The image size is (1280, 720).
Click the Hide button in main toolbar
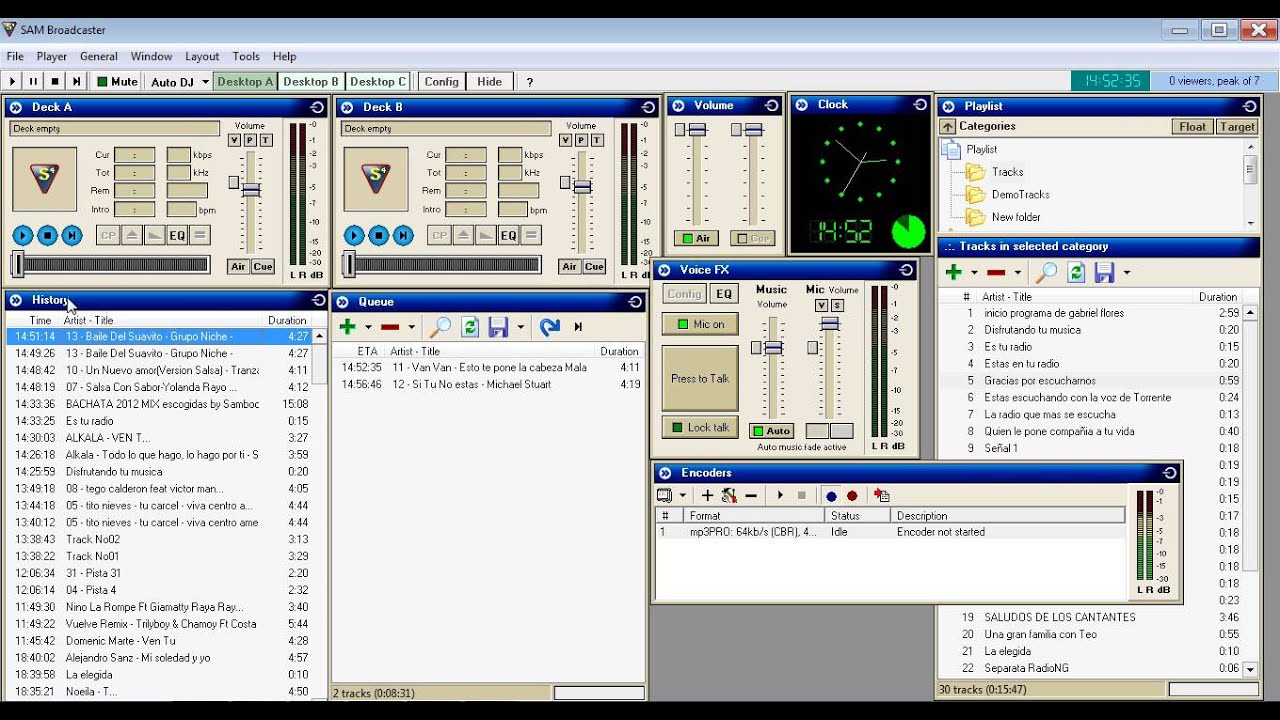[x=490, y=82]
